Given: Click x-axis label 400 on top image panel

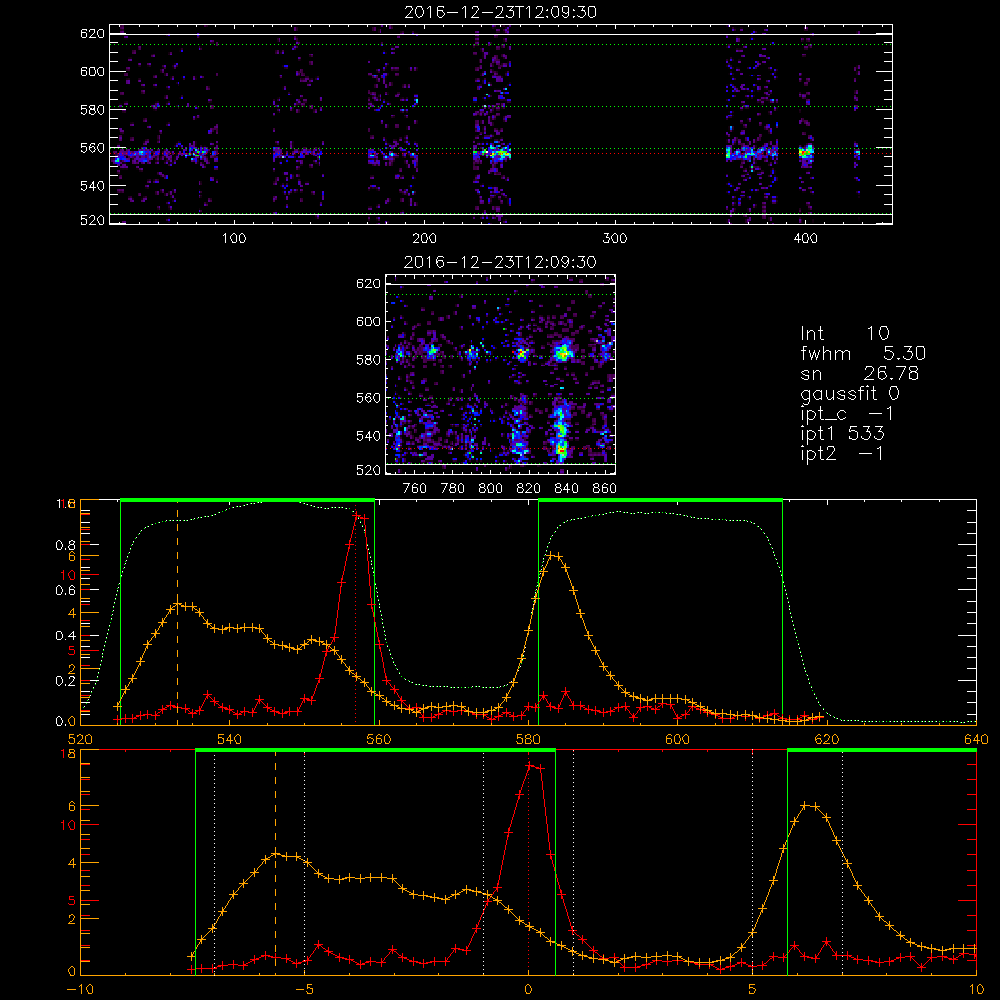Looking at the screenshot, I should point(805,239).
